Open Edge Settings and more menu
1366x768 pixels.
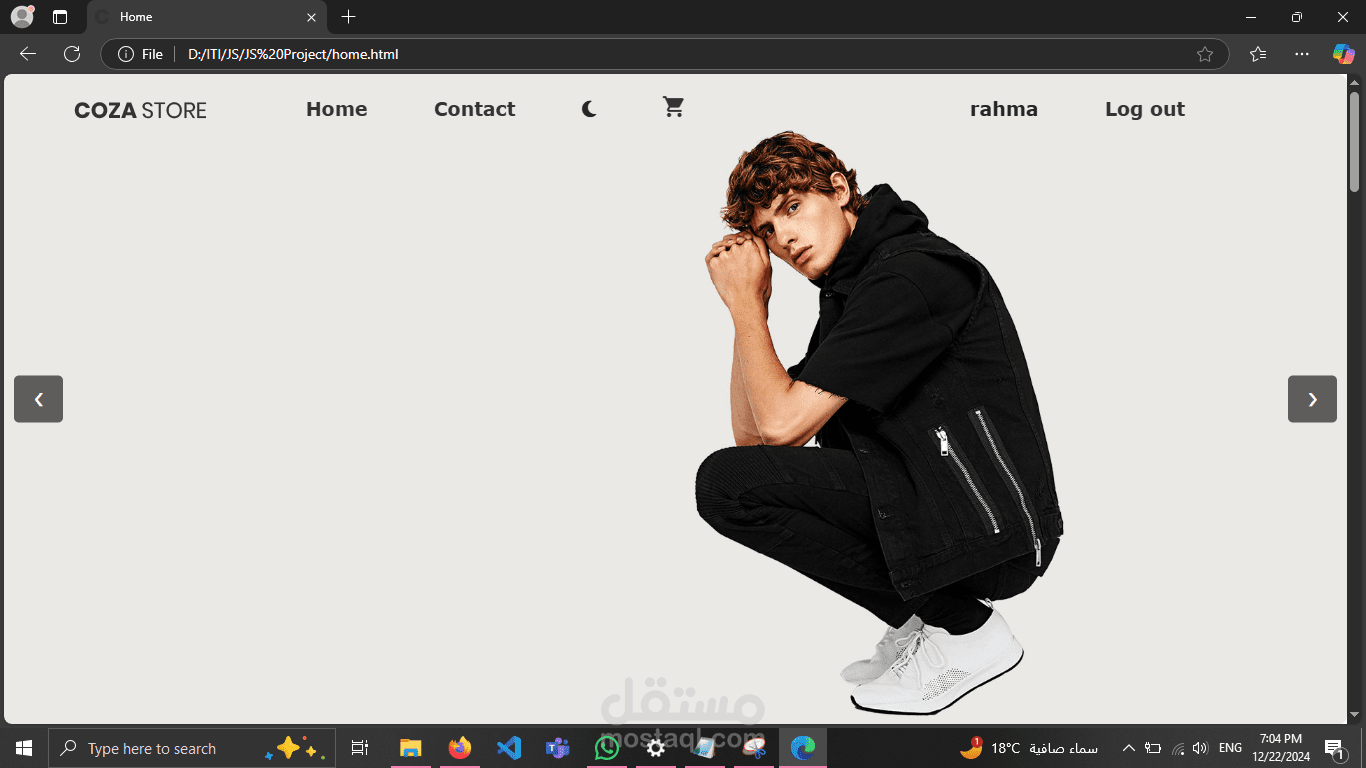coord(1301,54)
